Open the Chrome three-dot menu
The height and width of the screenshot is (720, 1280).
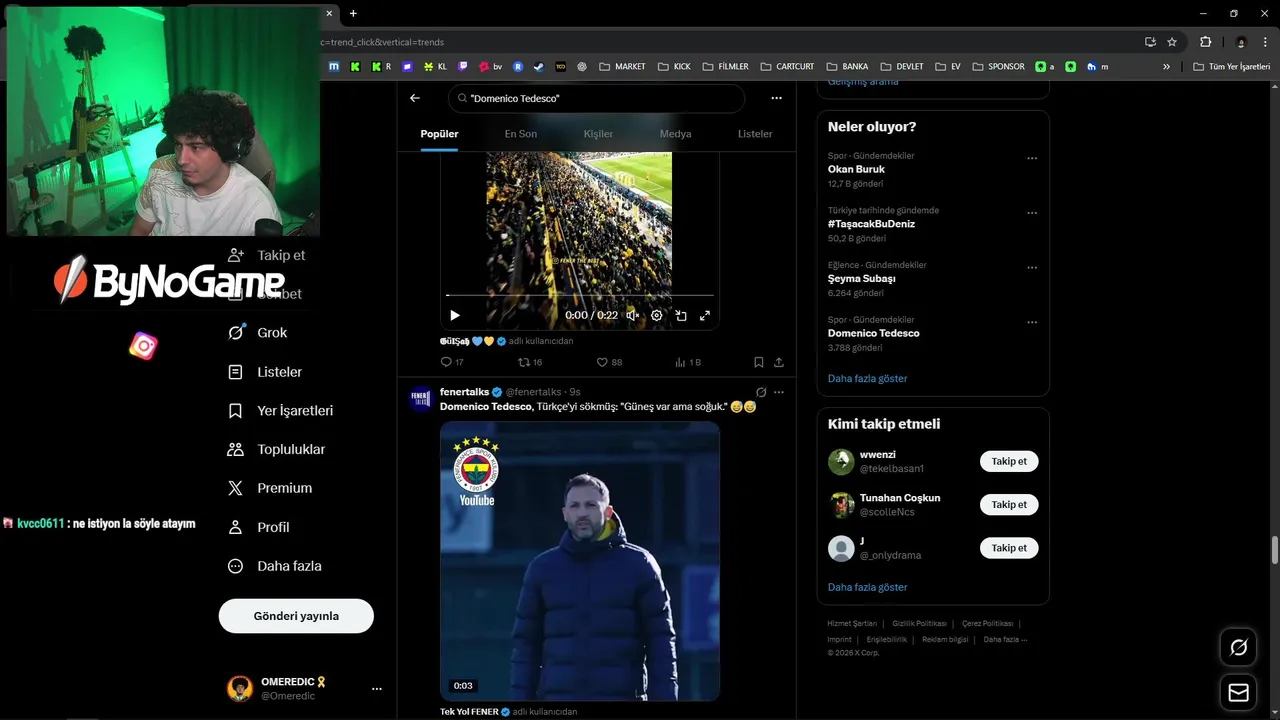point(1266,42)
